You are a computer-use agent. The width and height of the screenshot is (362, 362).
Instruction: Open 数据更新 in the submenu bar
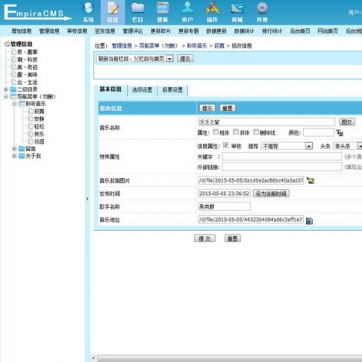(x=216, y=31)
